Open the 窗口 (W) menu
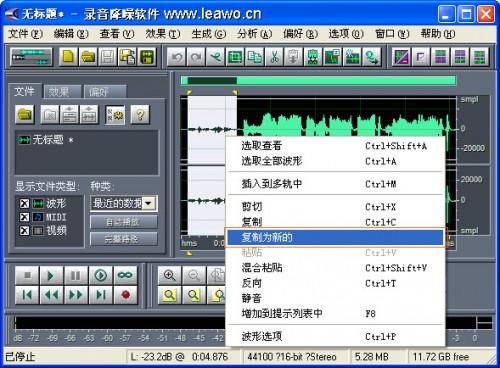 click(x=392, y=34)
